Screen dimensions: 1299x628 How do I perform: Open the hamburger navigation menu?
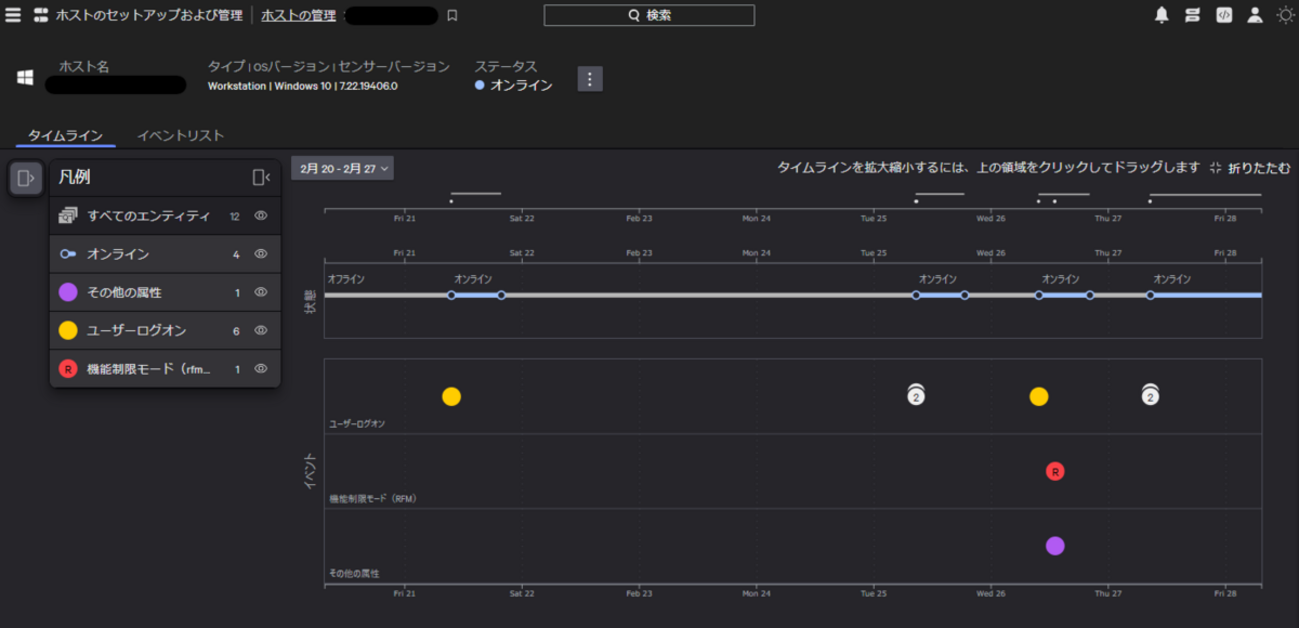click(x=13, y=15)
